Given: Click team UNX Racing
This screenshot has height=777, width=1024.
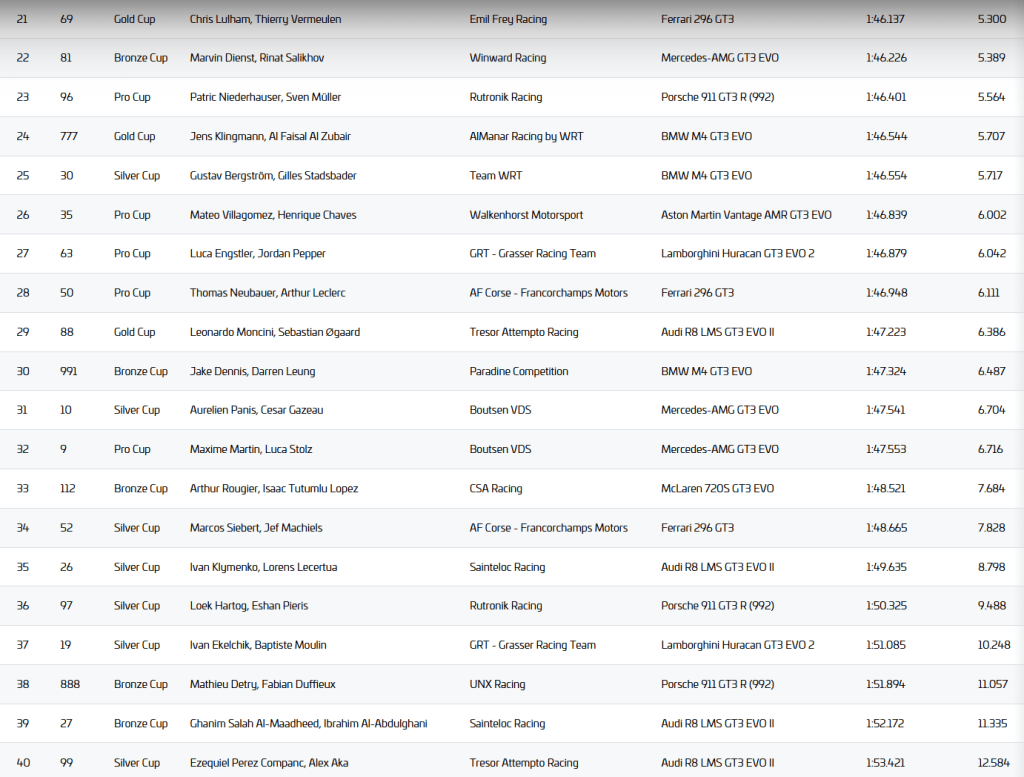Looking at the screenshot, I should (x=497, y=684).
